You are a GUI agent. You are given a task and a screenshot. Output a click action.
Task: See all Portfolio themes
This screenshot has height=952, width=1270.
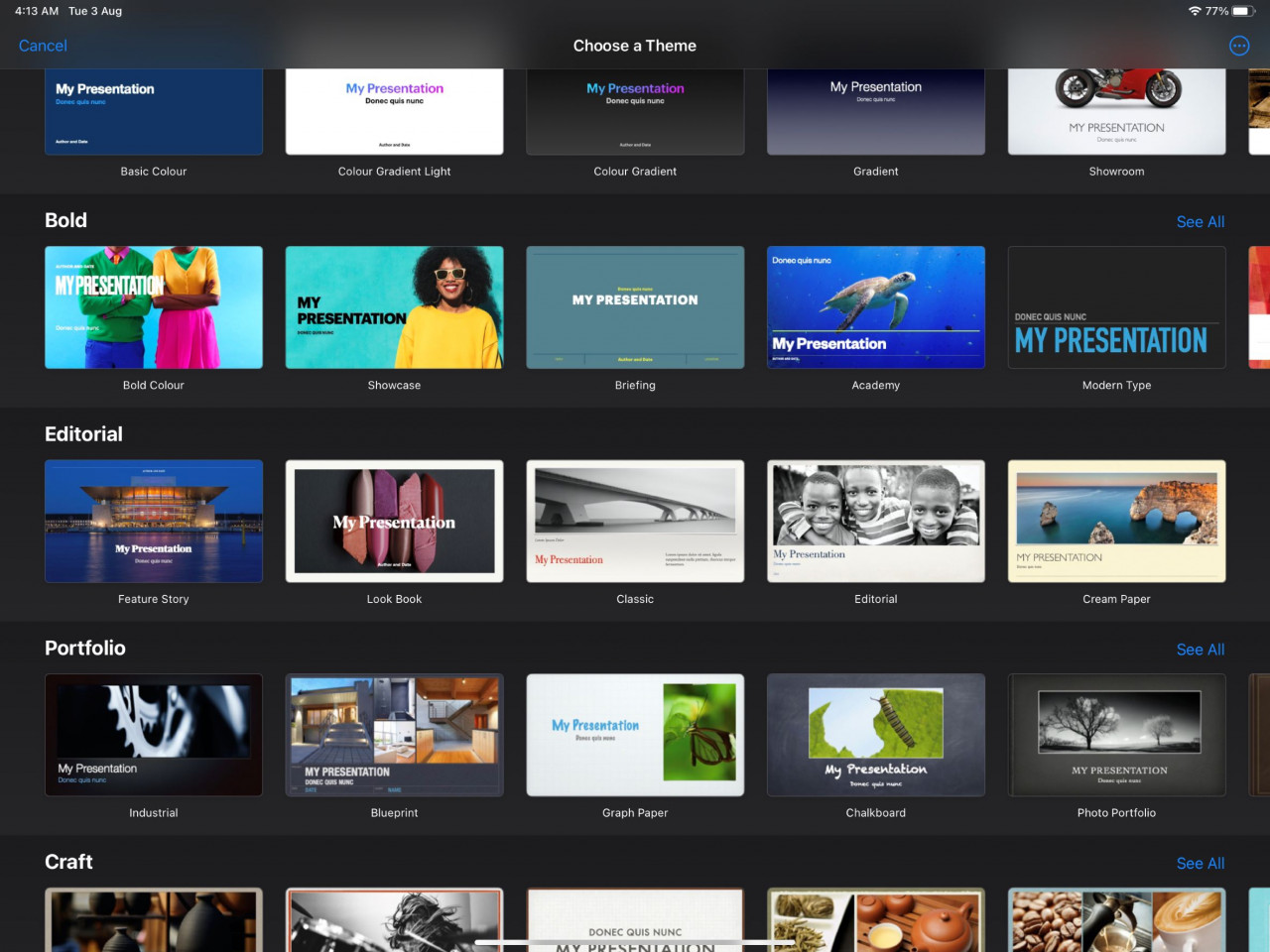pyautogui.click(x=1201, y=650)
